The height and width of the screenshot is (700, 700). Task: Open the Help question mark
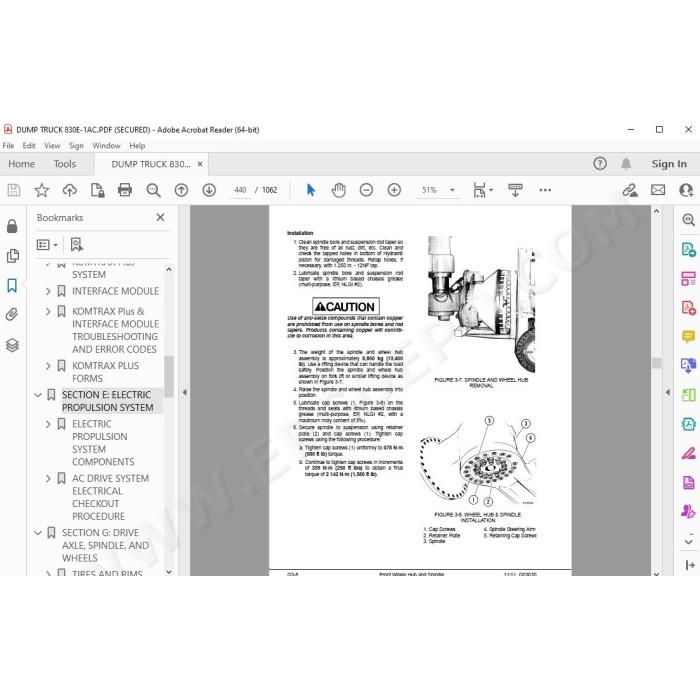point(600,164)
